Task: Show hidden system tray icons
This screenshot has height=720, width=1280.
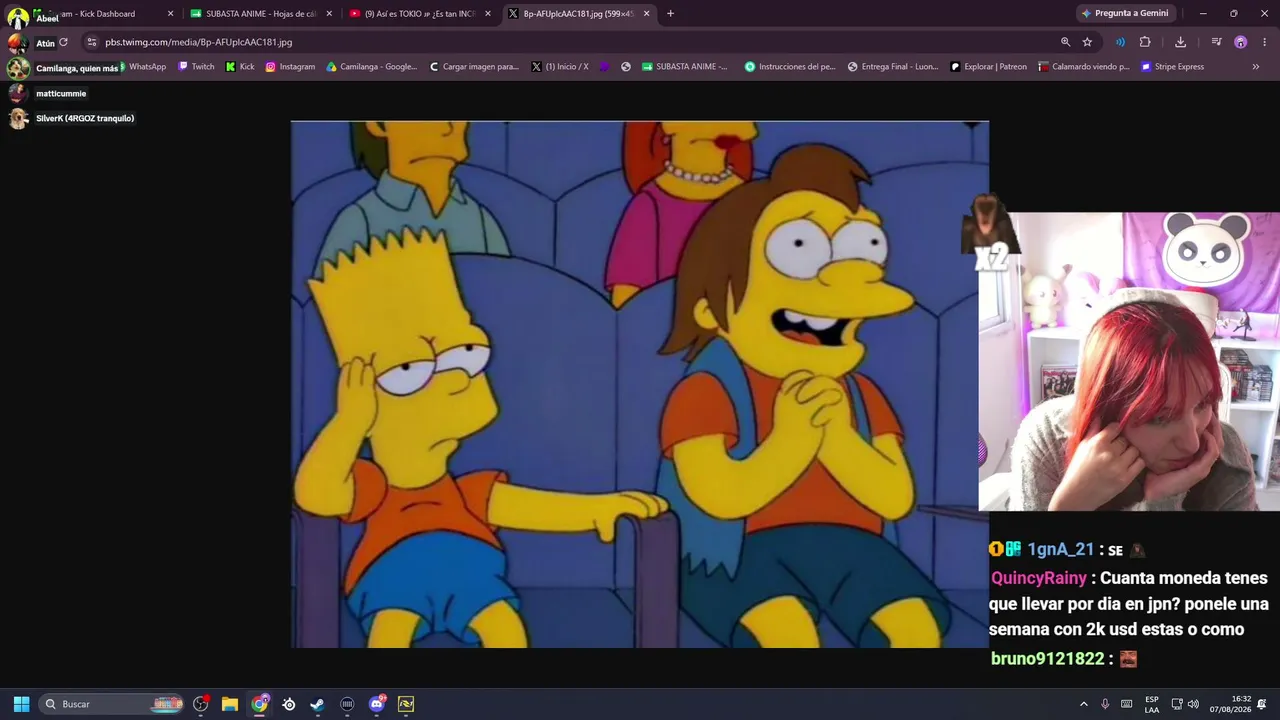Action: click(x=1083, y=704)
